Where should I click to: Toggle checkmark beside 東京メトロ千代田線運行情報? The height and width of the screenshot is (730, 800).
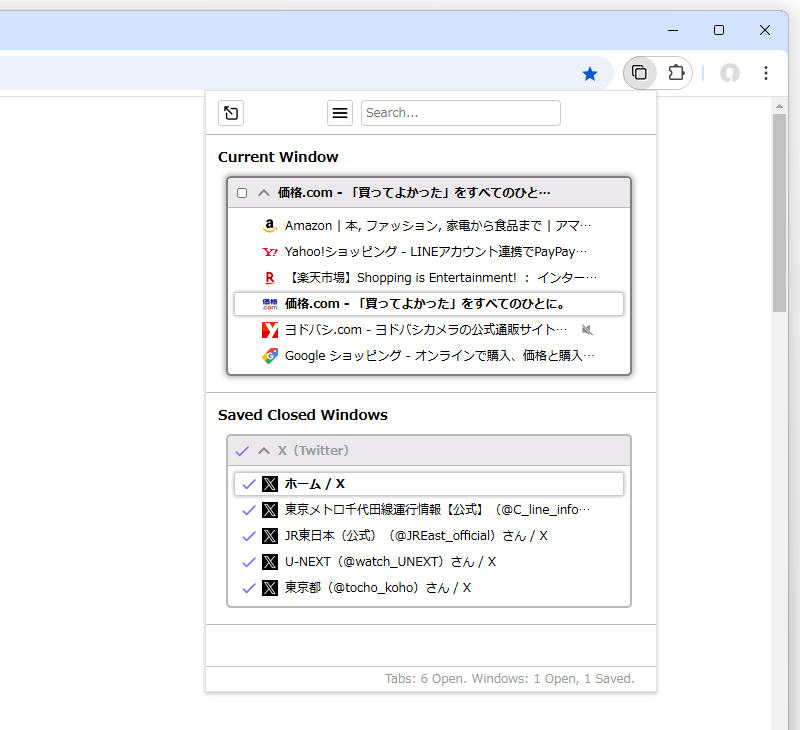click(x=248, y=510)
